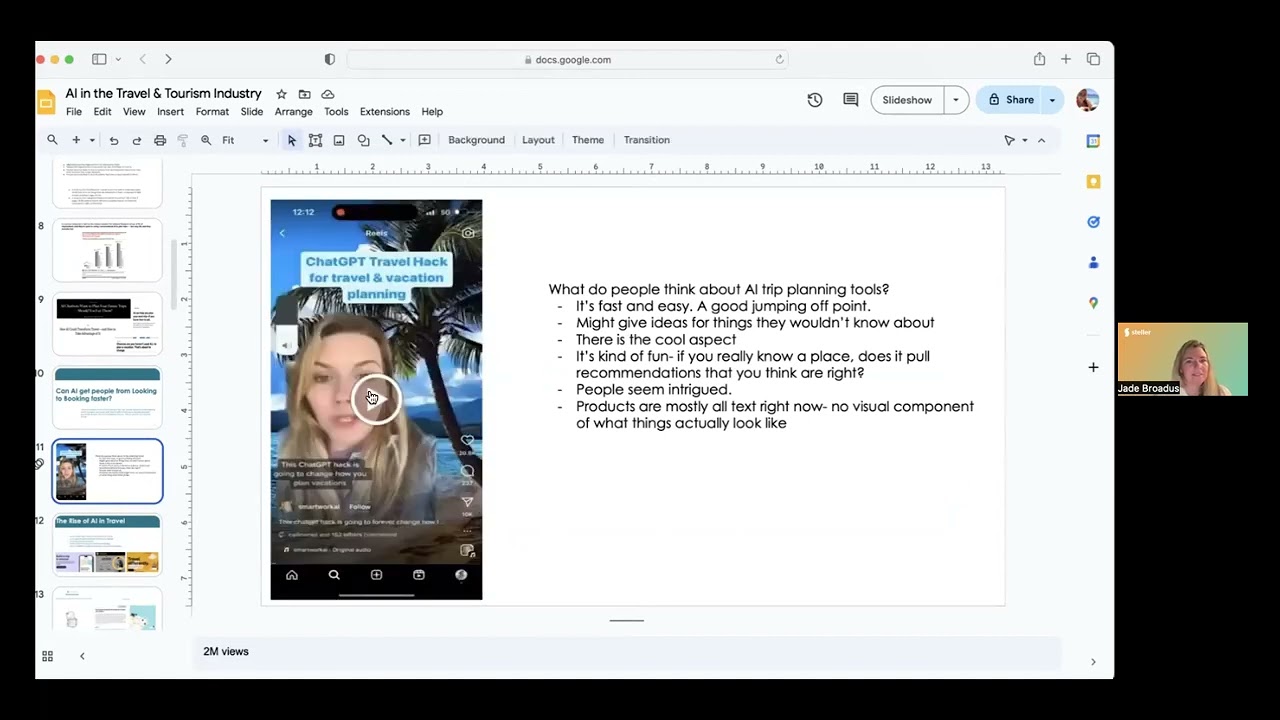Open the Format menu

pos(212,112)
